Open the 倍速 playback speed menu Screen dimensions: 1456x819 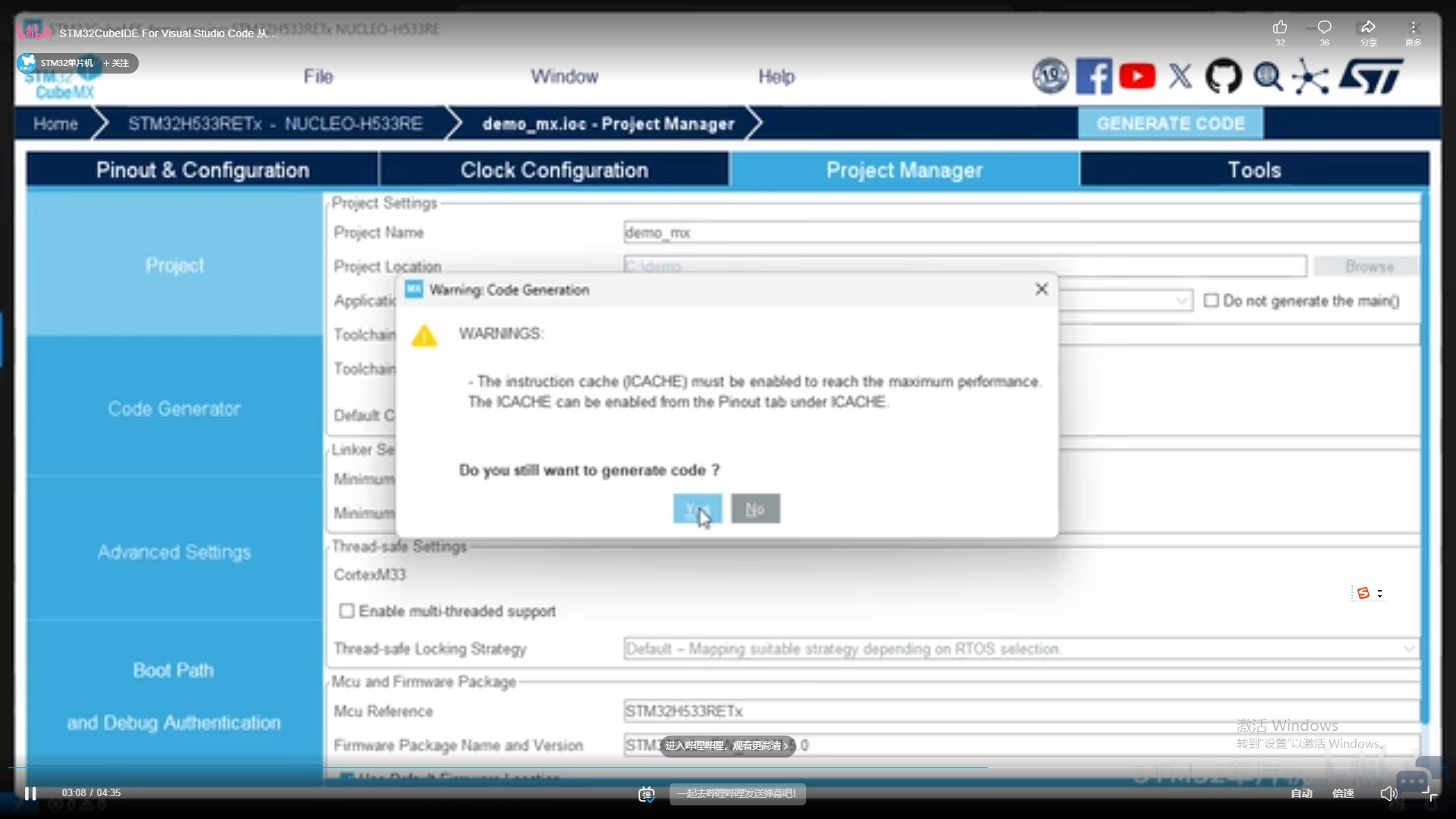[x=1343, y=793]
